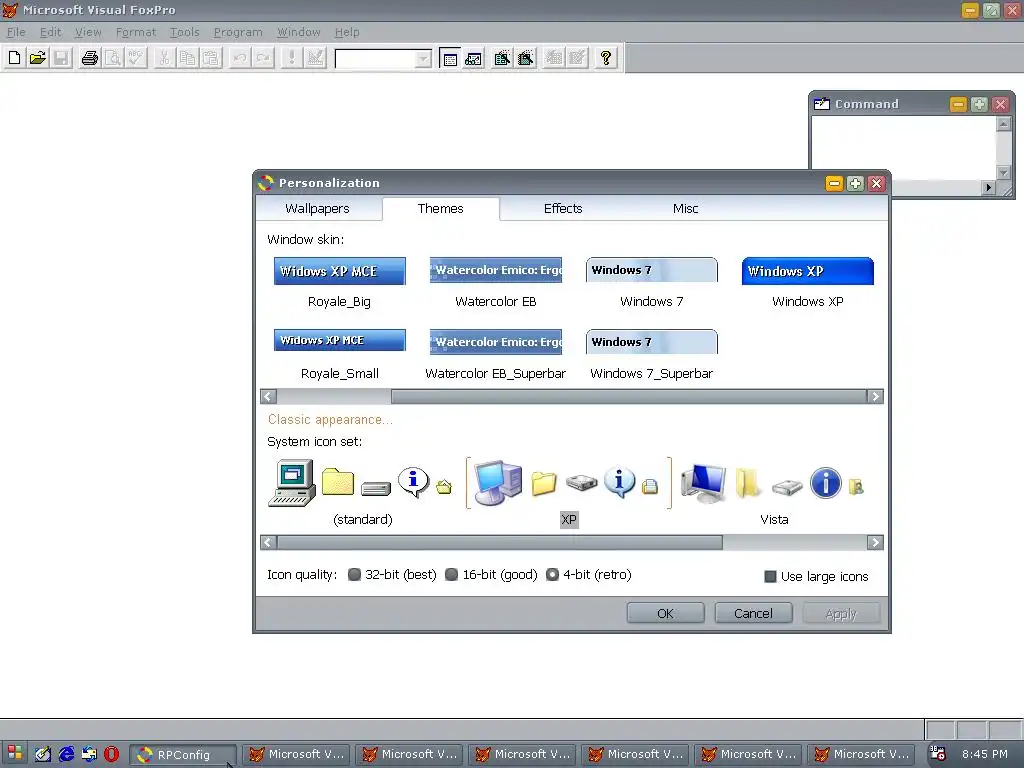1024x768 pixels.
Task: Click the Apply button
Action: (841, 613)
